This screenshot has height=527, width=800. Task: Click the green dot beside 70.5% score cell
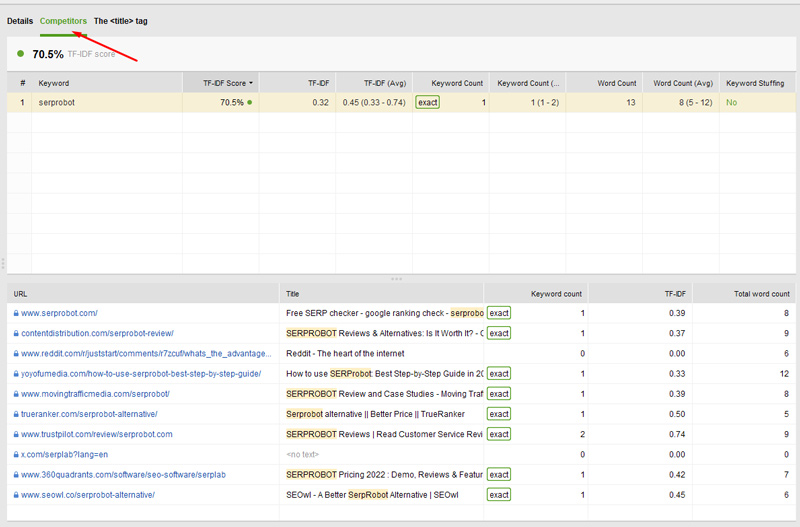point(249,103)
